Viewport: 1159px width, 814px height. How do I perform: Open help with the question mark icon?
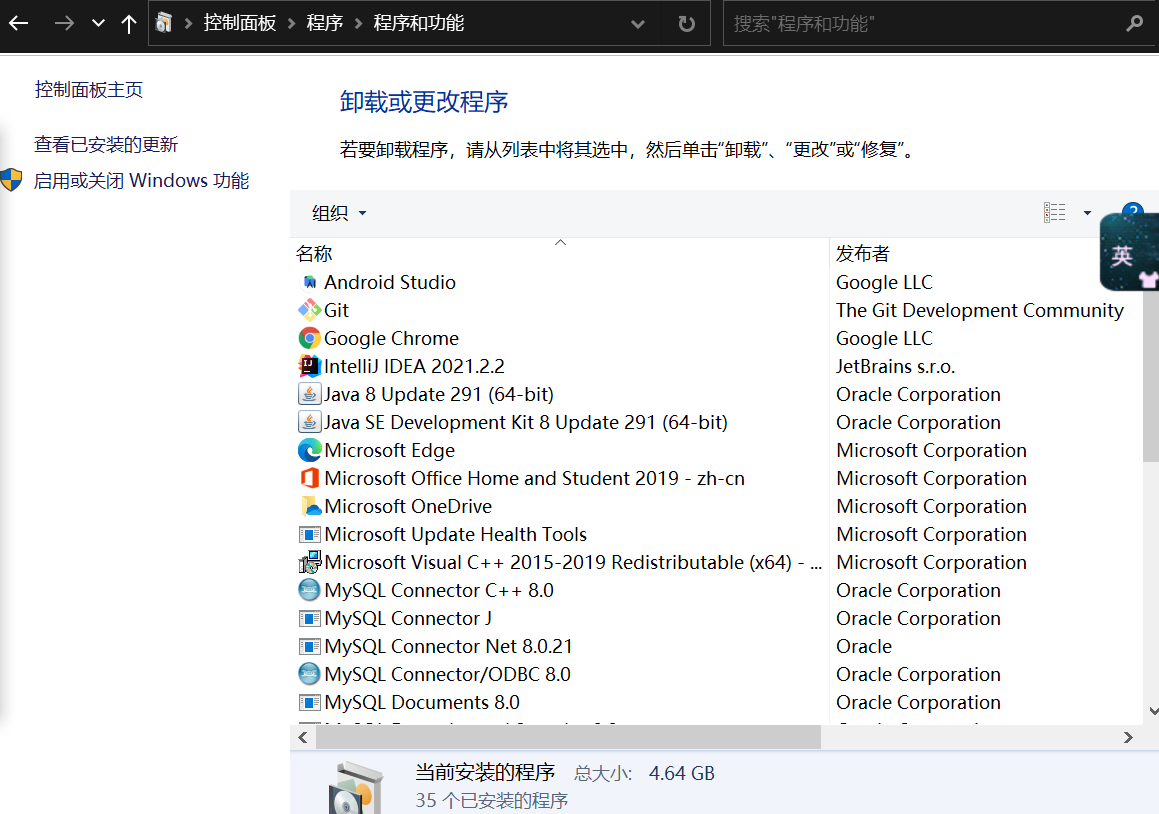pos(1132,209)
